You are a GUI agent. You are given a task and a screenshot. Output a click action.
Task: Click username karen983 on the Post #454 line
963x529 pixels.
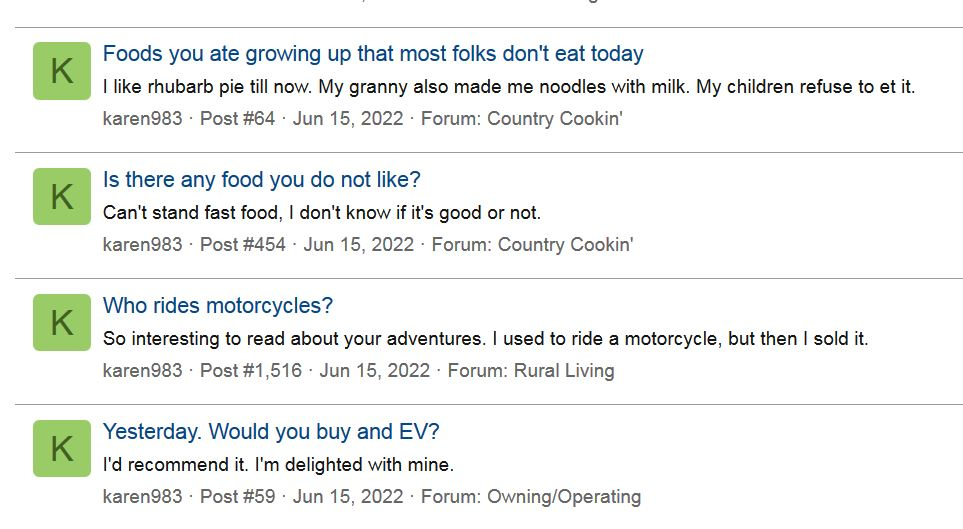[x=142, y=245]
